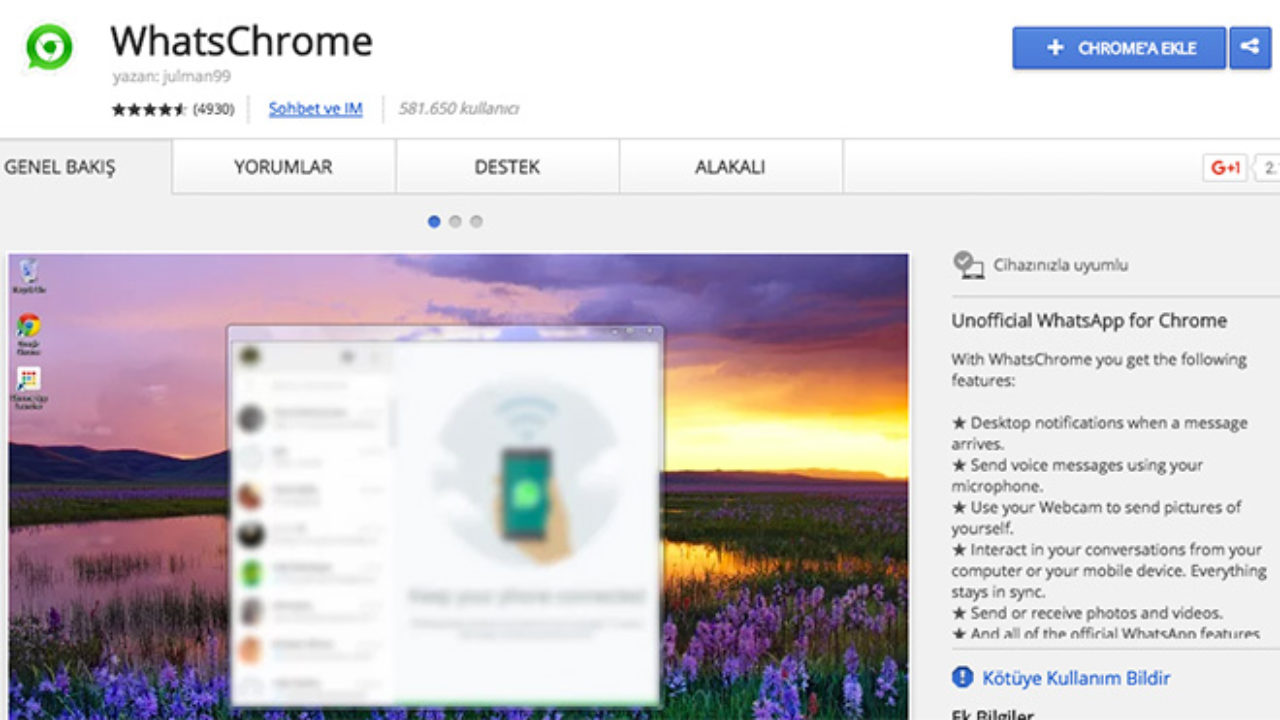
Task: Select the second carousel dot
Action: 455,222
